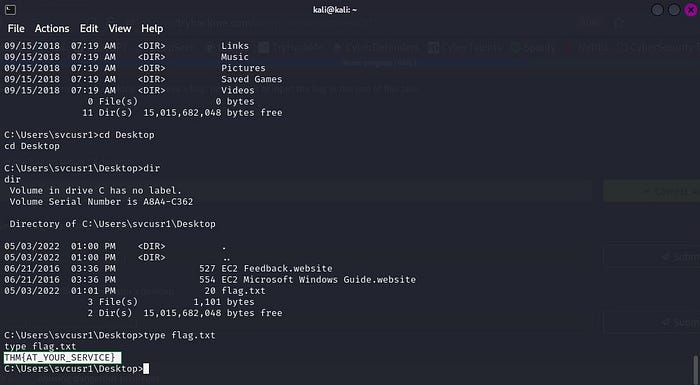Click the Volume Serial Number A8A4-C362 line
This screenshot has width=700, height=385.
(x=101, y=201)
